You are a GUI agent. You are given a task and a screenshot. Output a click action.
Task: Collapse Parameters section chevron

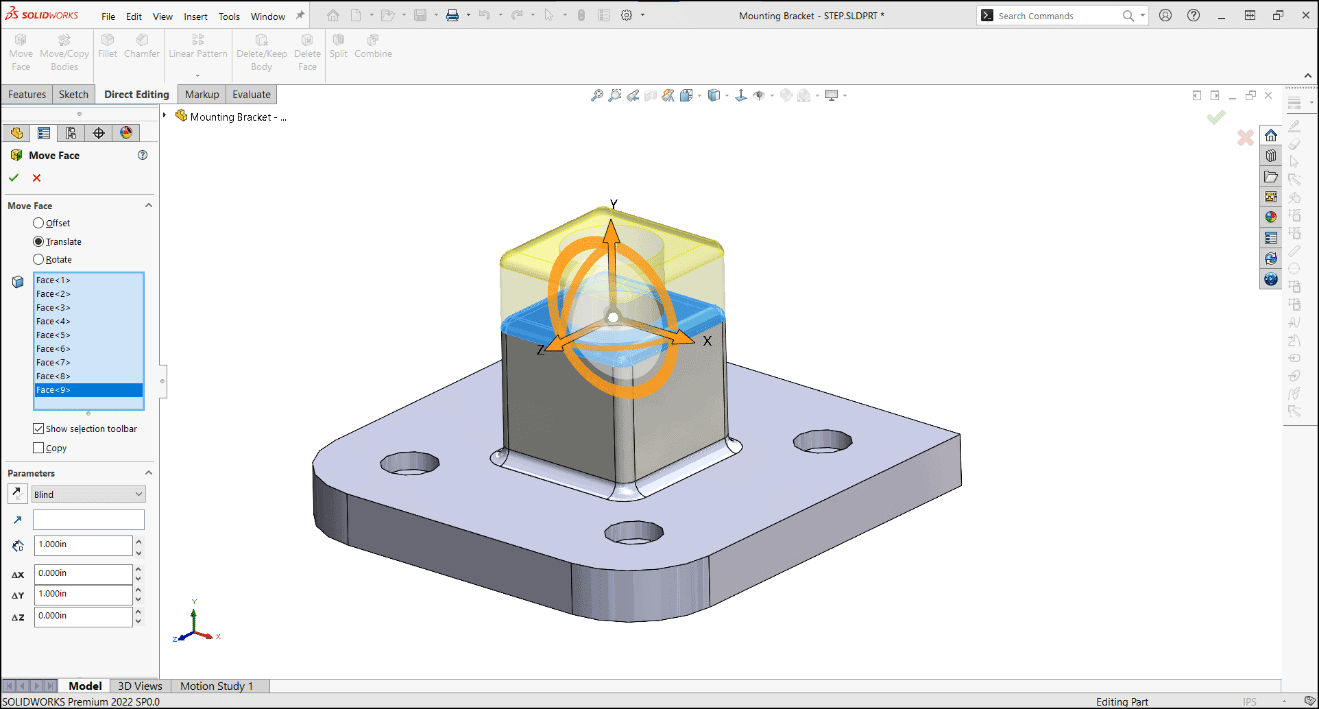(149, 473)
